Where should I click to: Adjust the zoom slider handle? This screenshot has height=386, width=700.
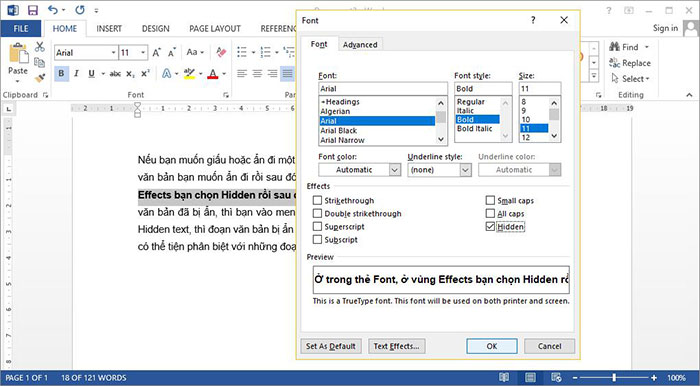coord(615,378)
